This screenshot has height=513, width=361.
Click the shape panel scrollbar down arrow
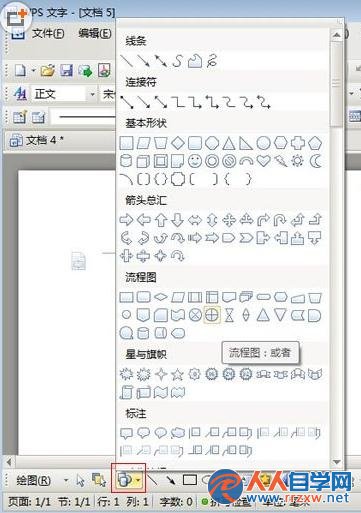point(337,462)
